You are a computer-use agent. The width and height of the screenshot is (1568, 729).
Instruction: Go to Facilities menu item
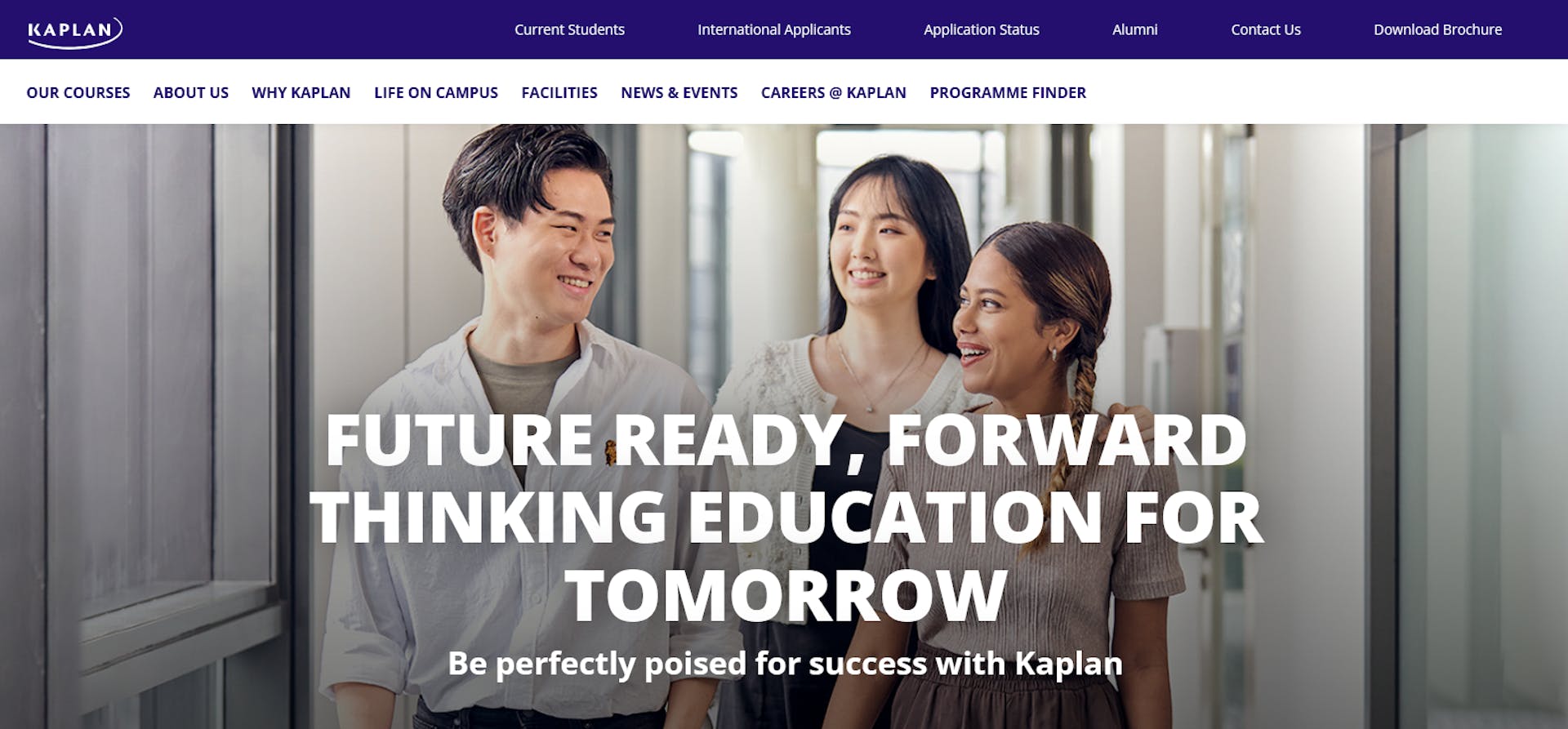559,93
